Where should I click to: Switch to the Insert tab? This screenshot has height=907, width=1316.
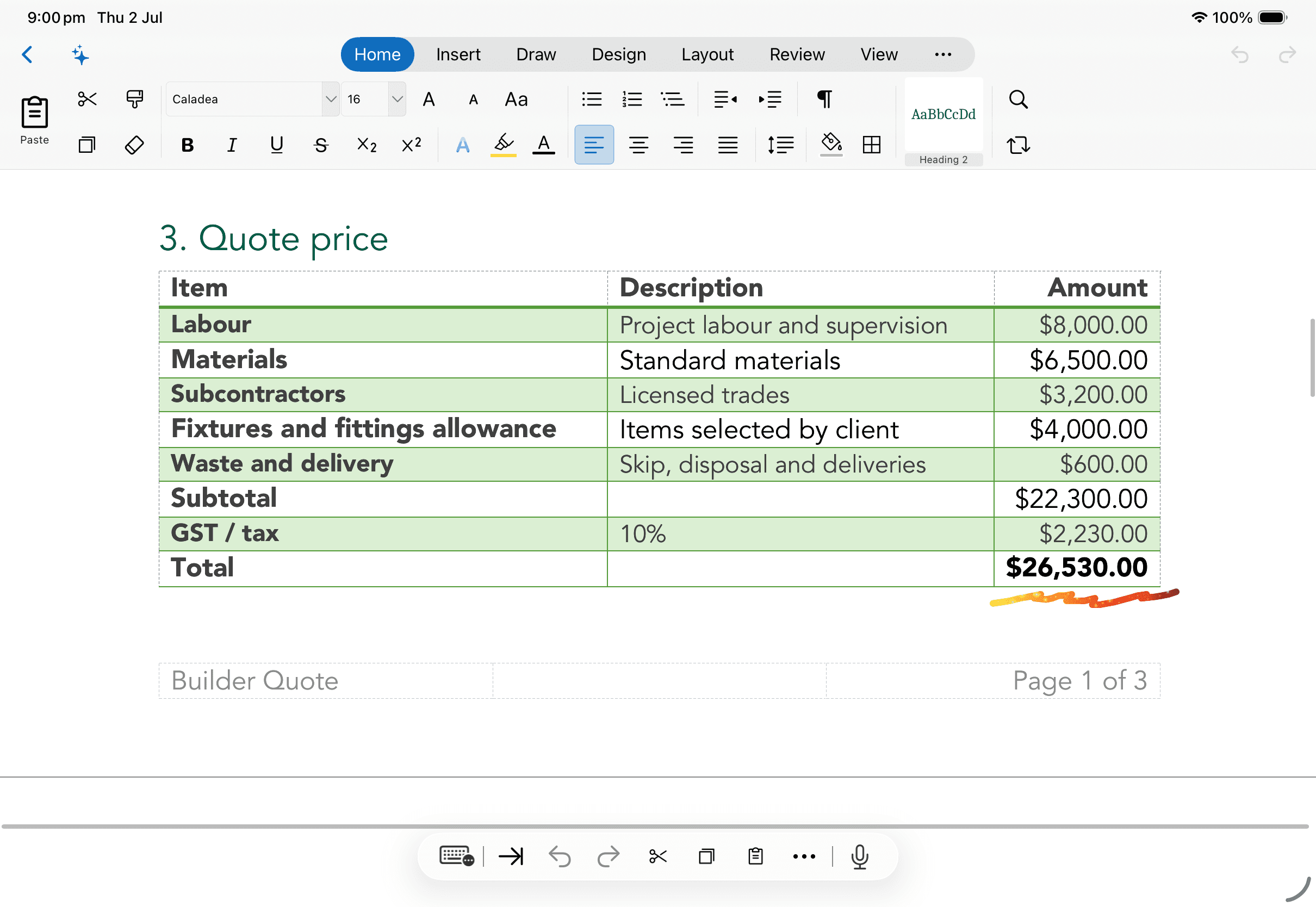coord(458,54)
